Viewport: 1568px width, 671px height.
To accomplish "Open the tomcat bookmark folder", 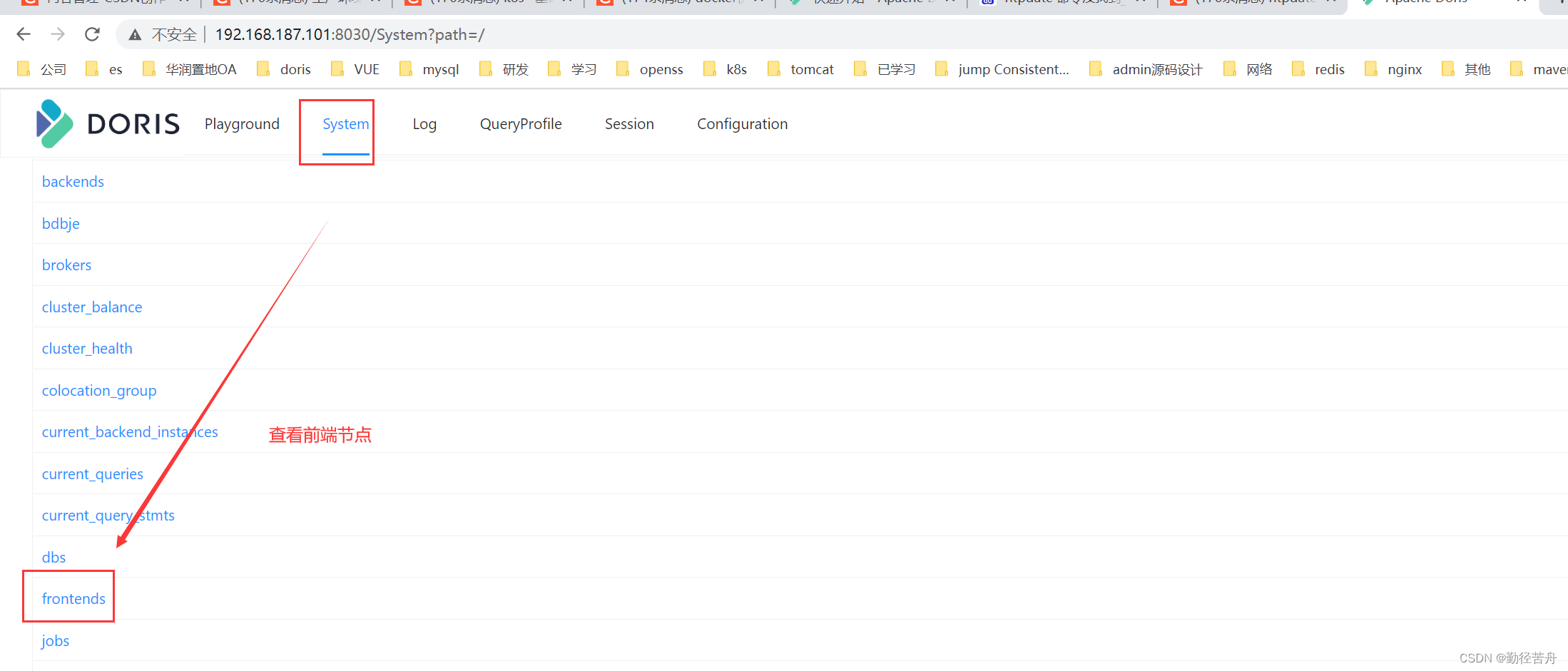I will pyautogui.click(x=800, y=69).
